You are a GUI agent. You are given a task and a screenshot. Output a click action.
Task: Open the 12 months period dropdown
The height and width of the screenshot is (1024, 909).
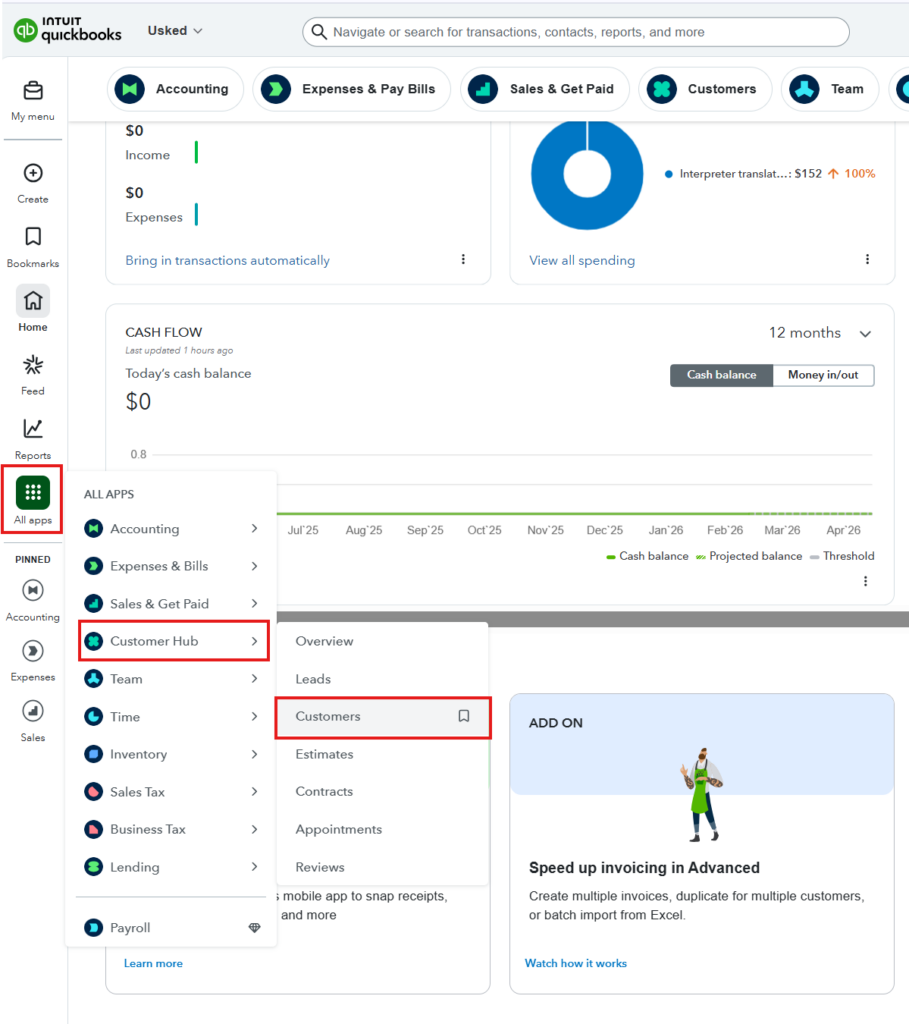pos(820,333)
